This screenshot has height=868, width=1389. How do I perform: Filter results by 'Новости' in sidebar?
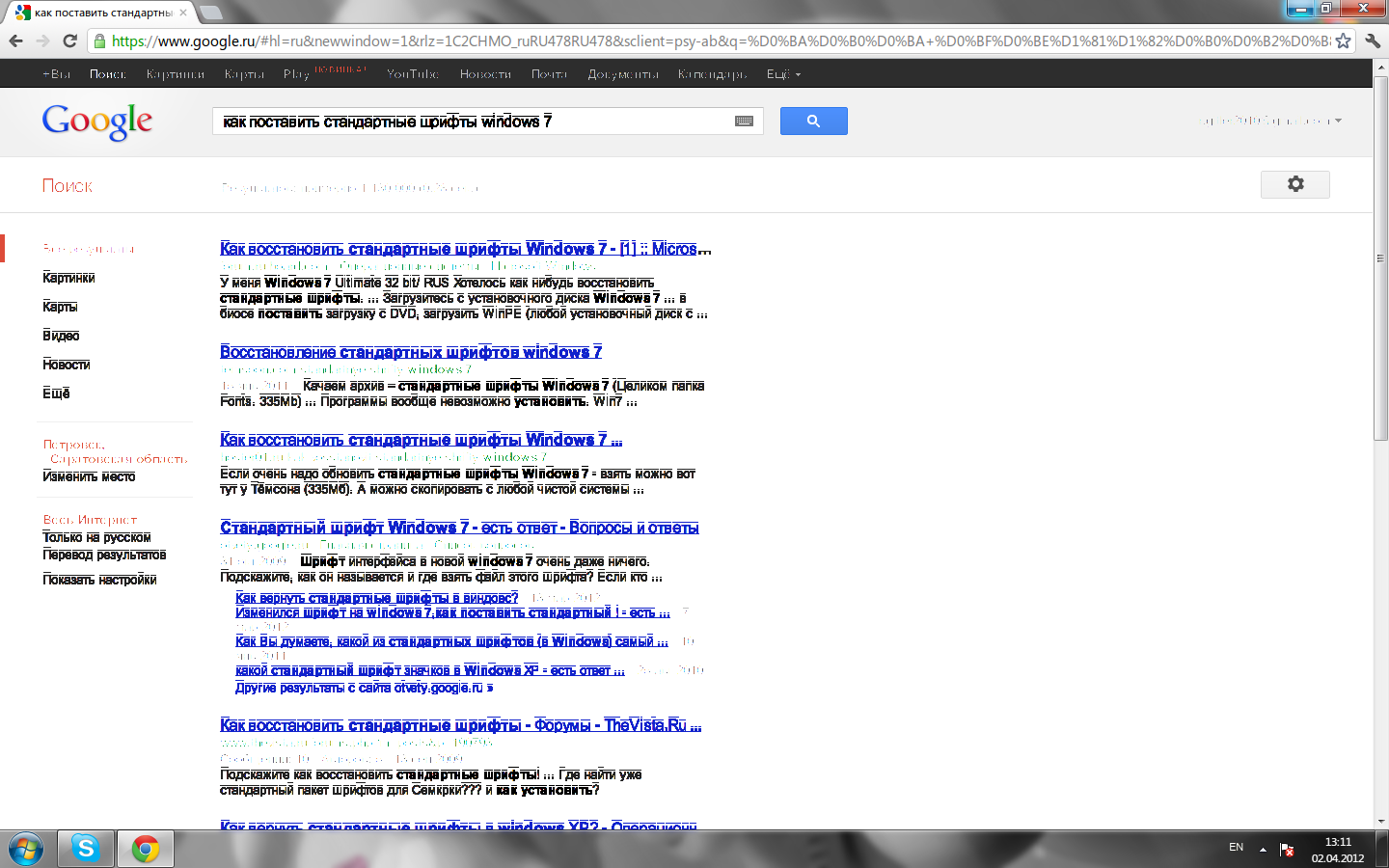(67, 365)
